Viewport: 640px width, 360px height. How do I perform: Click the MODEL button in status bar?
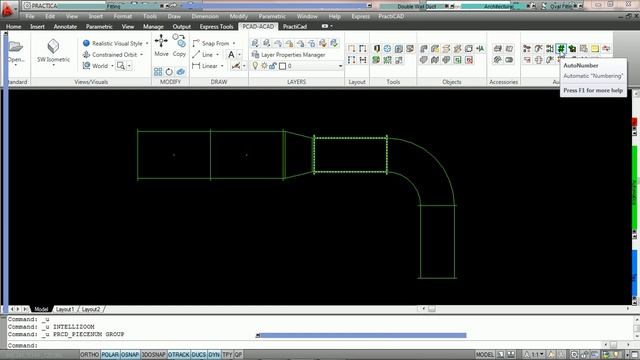point(484,355)
